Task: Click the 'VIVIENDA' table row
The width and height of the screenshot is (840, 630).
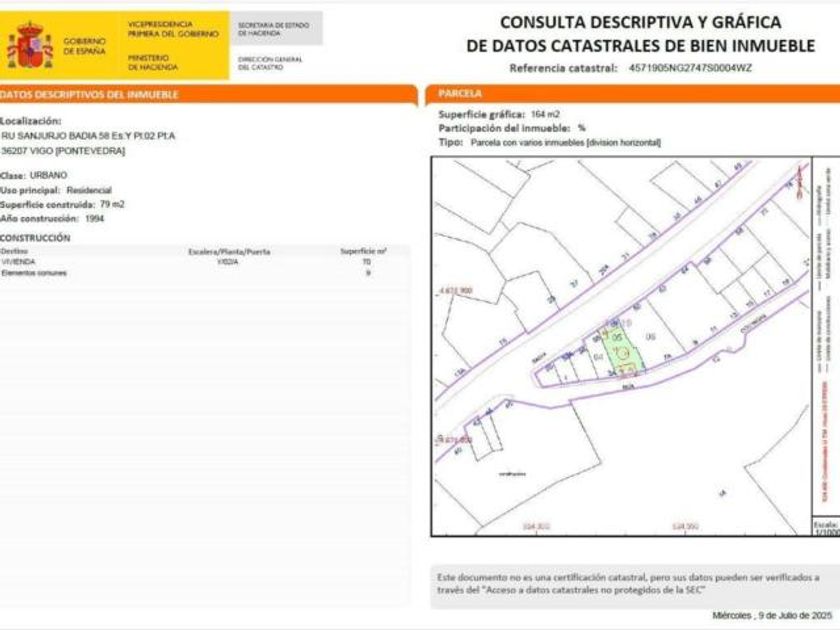Action: coord(205,262)
